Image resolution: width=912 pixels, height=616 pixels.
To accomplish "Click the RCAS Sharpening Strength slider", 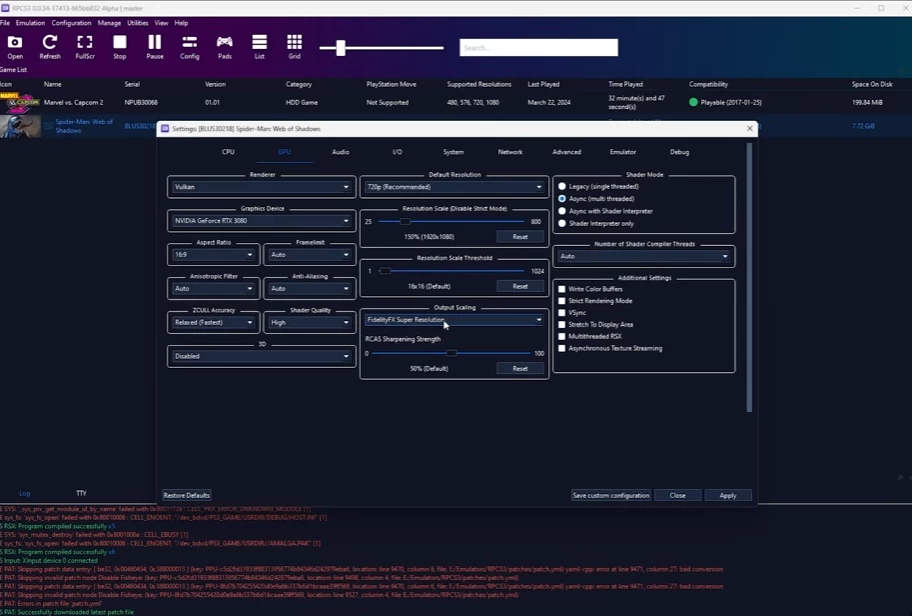I will tap(452, 353).
